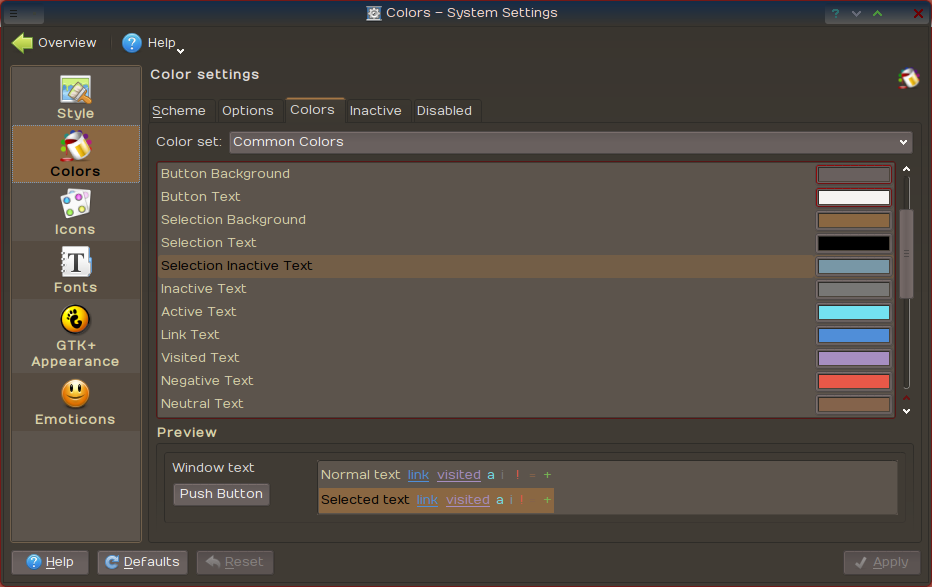
Task: Click the bottom Help button
Action: [x=50, y=562]
